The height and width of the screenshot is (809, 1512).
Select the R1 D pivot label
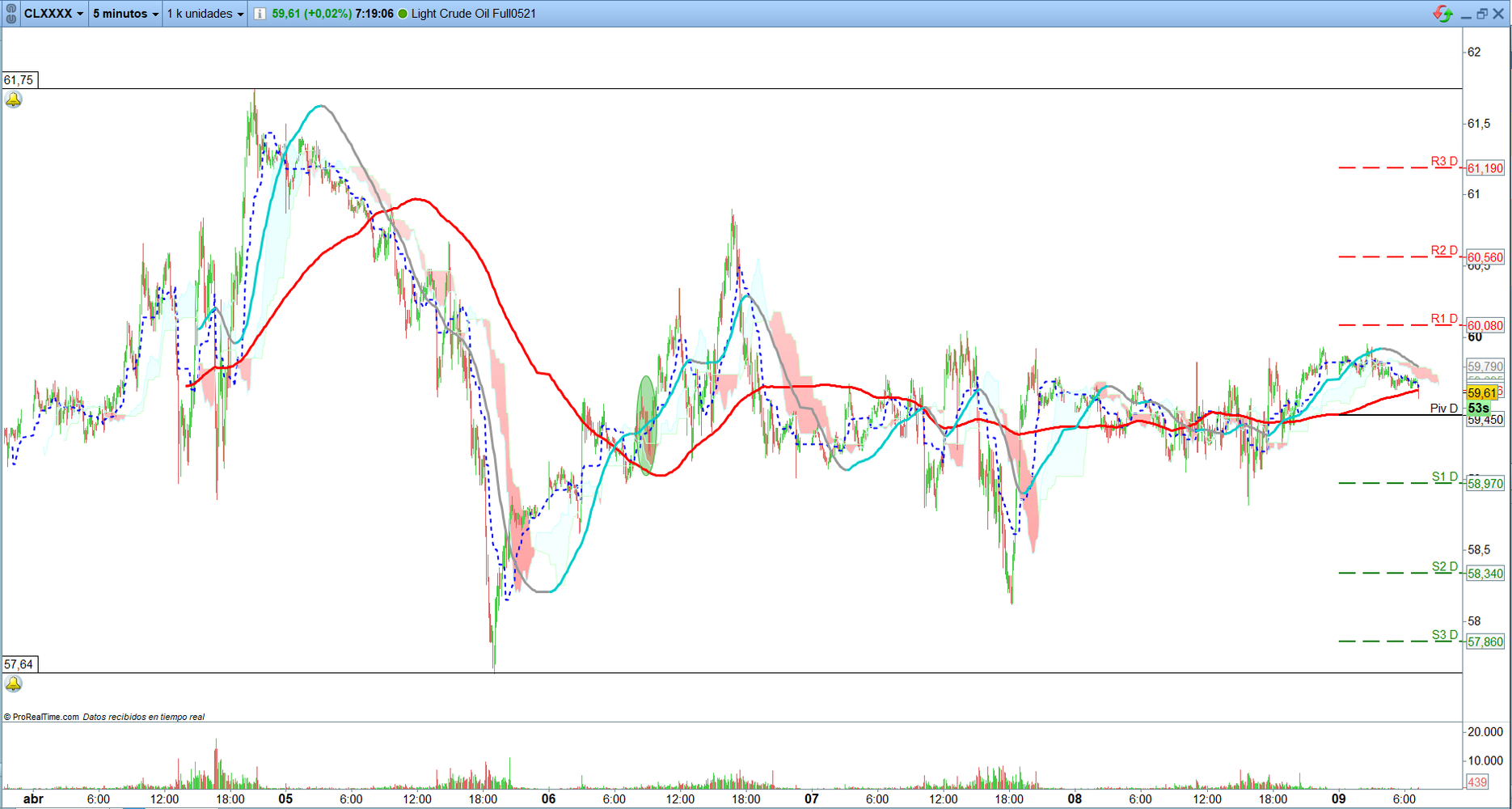coord(1444,318)
